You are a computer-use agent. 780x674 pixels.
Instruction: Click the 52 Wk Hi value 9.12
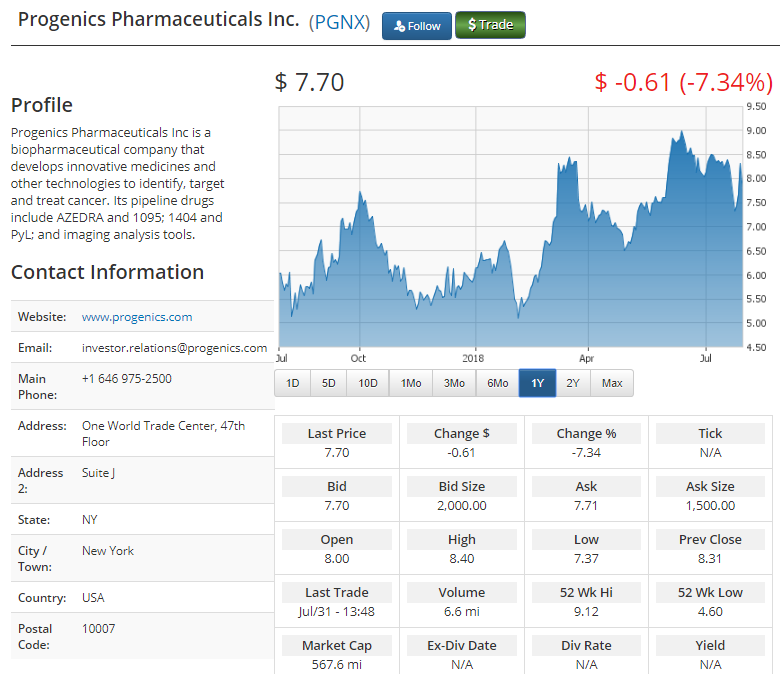(x=586, y=612)
